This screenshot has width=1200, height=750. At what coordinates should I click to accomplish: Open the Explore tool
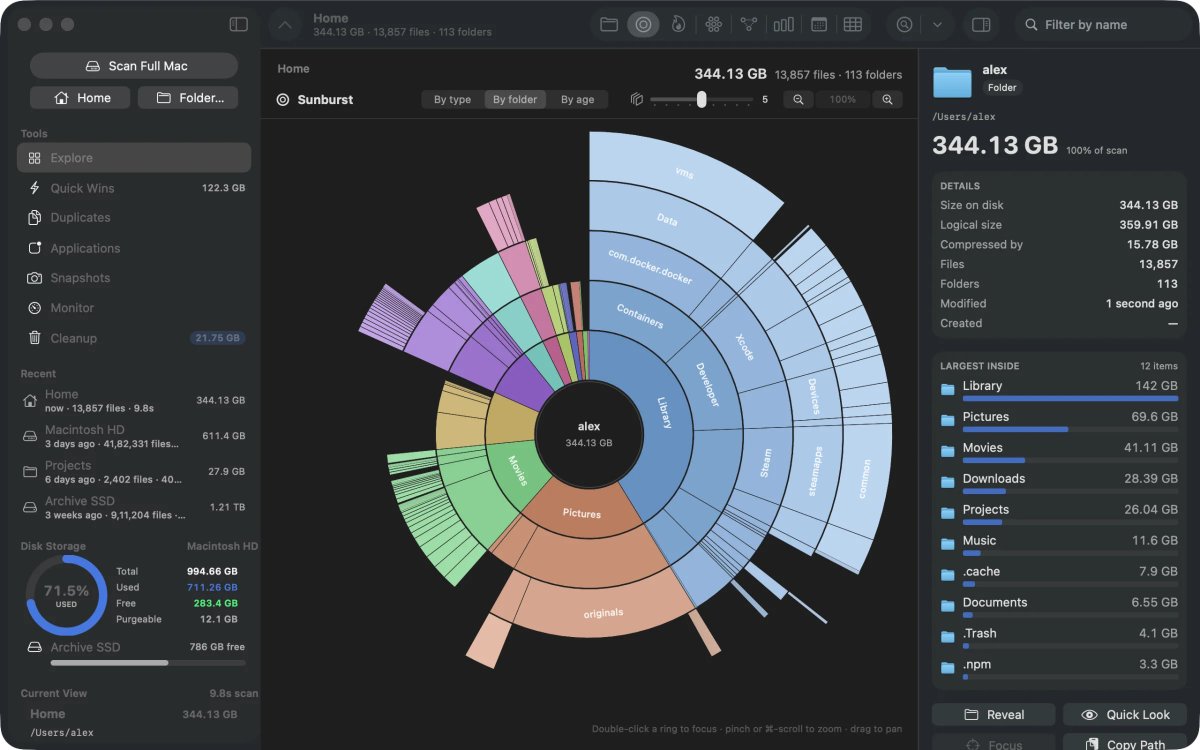[134, 158]
